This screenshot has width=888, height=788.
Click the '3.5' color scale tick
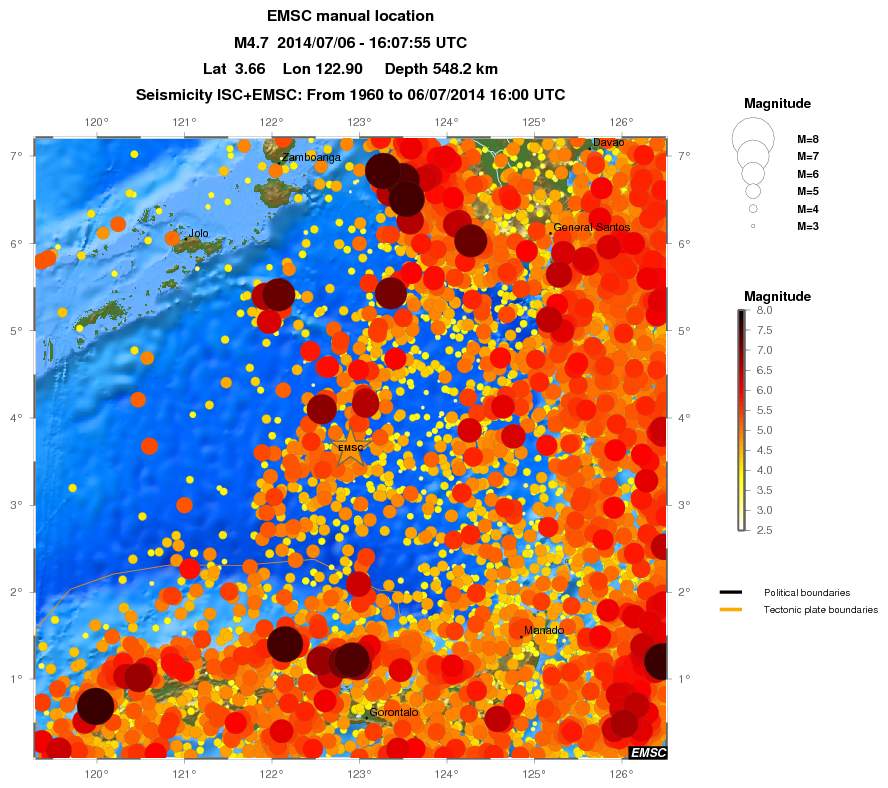(764, 490)
